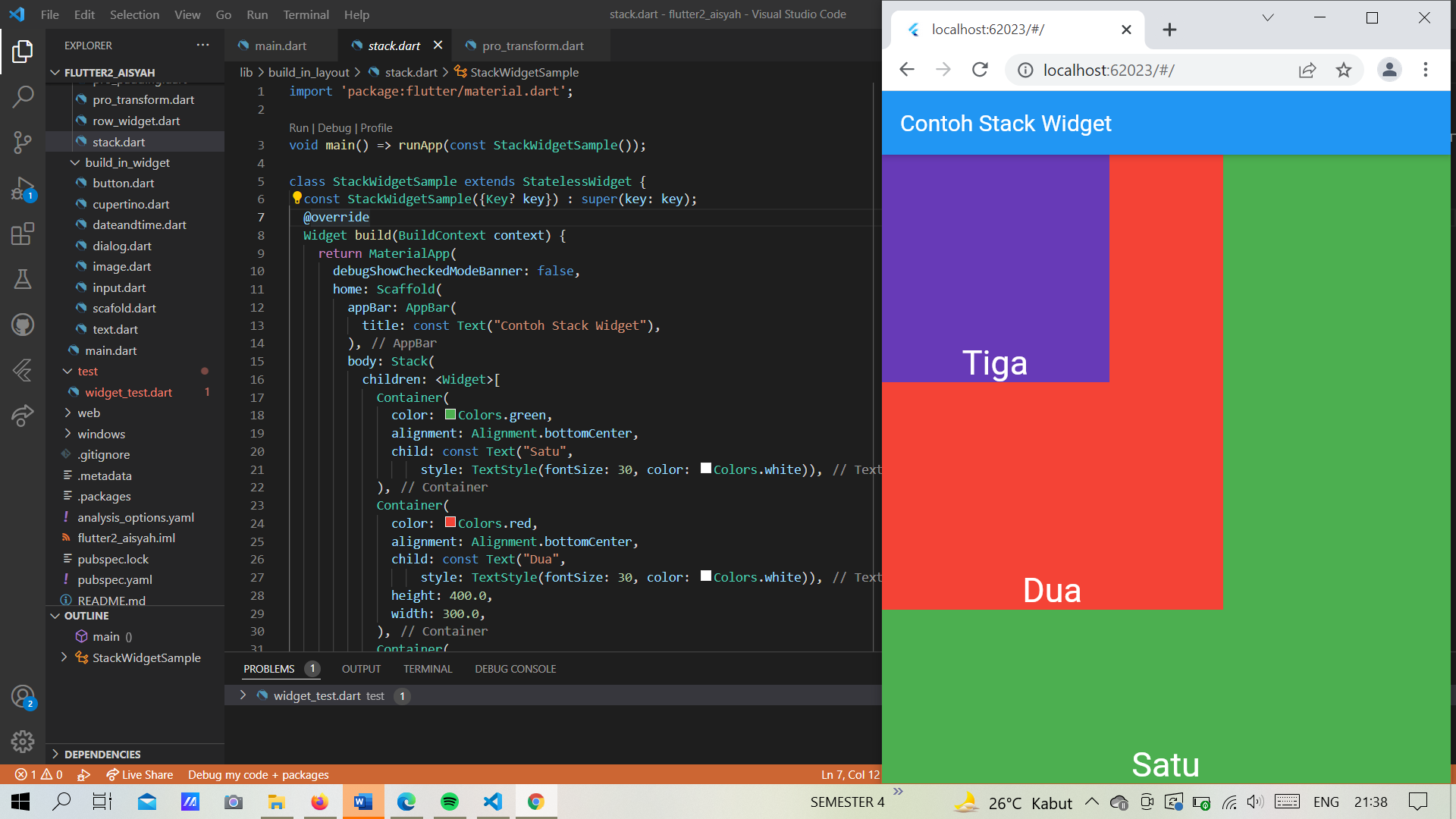Bookmark the localhost page in the browser
1456x819 pixels.
[1344, 70]
